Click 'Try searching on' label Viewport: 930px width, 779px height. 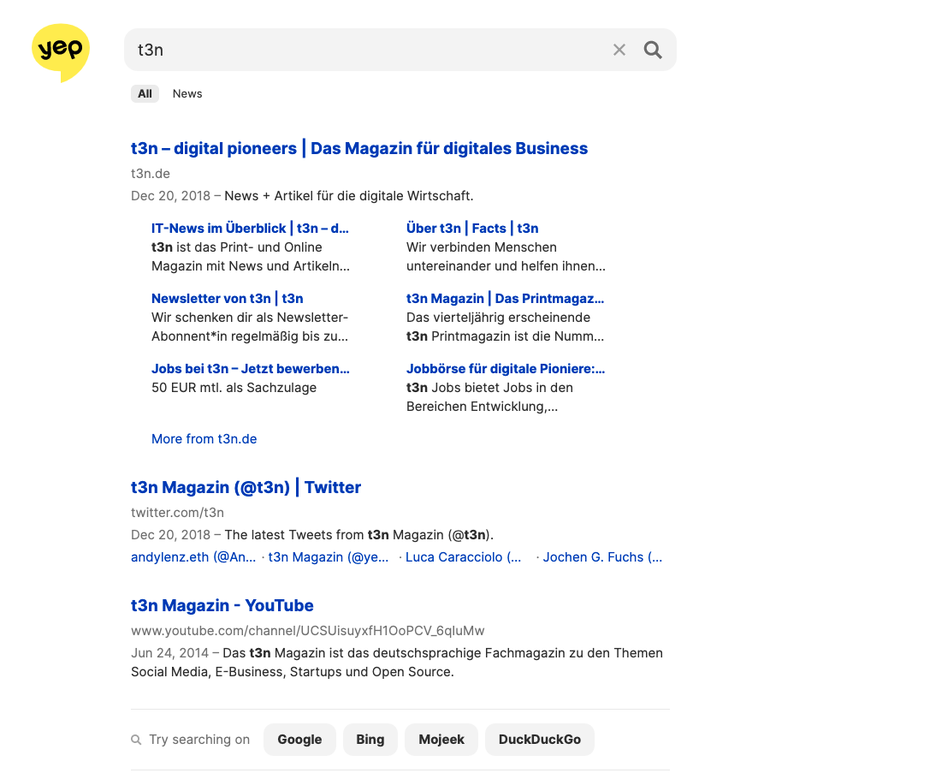point(199,739)
